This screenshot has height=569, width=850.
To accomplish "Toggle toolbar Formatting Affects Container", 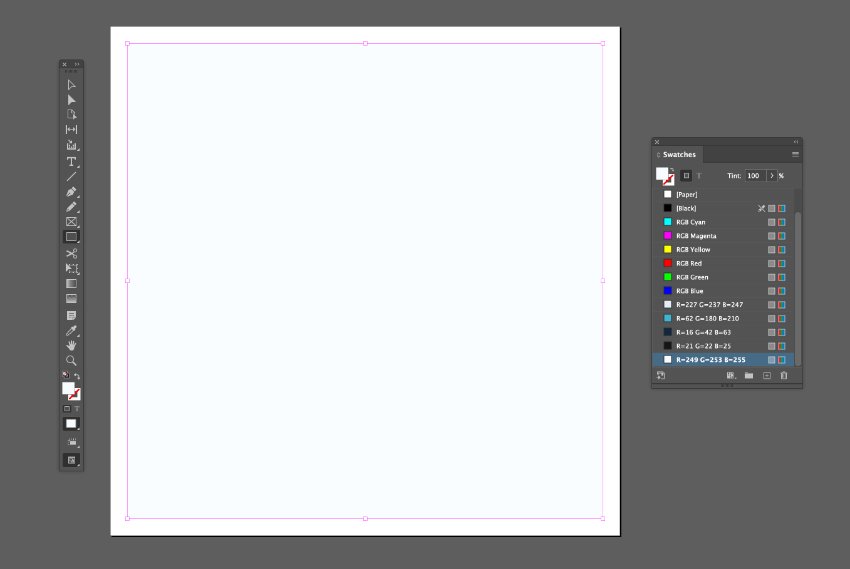I will tap(67, 409).
